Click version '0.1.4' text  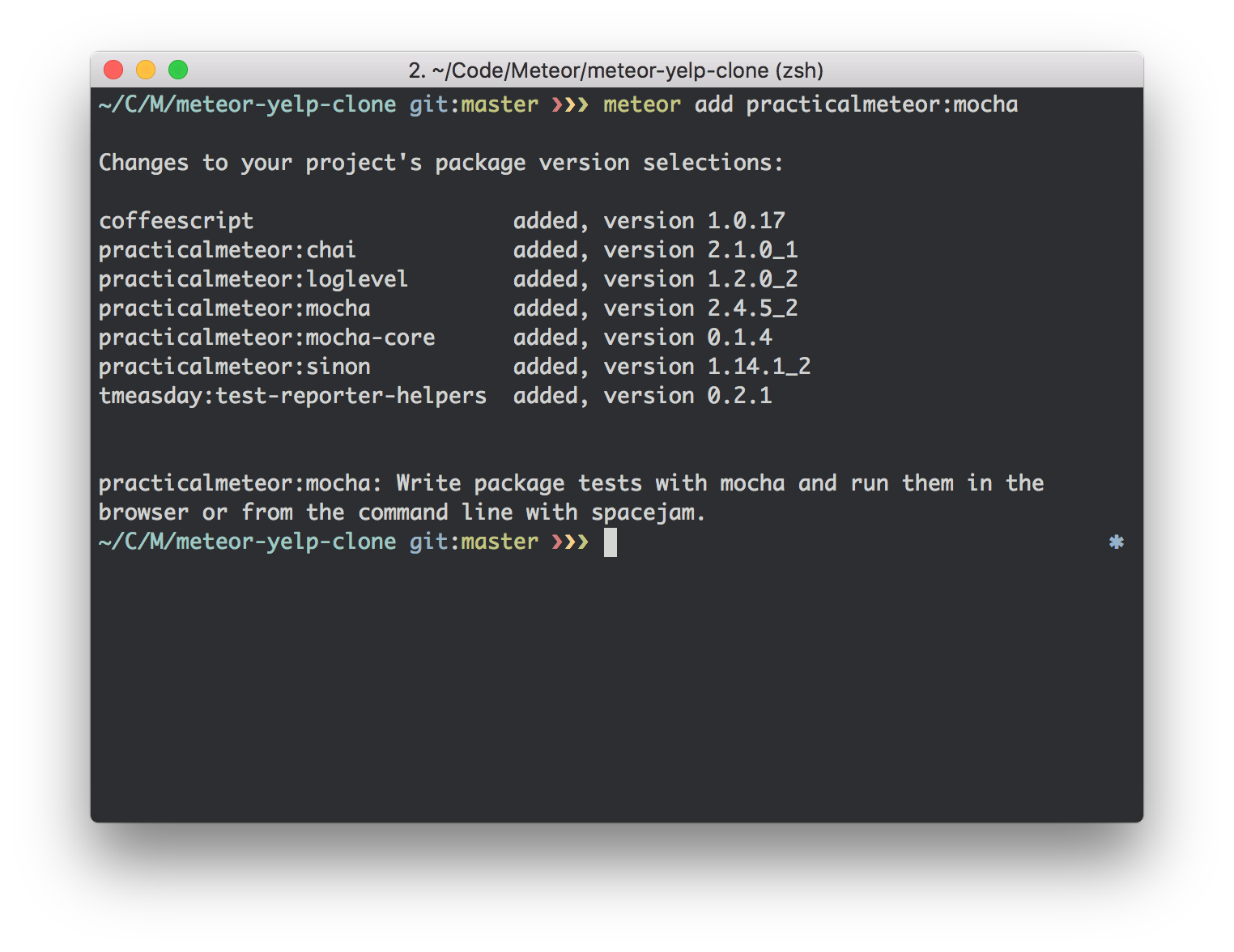click(740, 338)
